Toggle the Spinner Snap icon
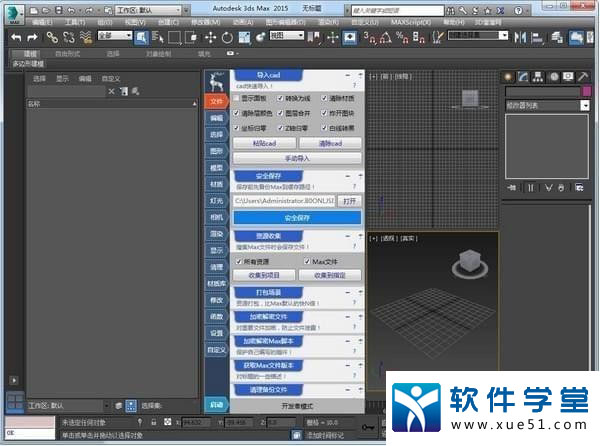This screenshot has height=446, width=600. (x=419, y=37)
